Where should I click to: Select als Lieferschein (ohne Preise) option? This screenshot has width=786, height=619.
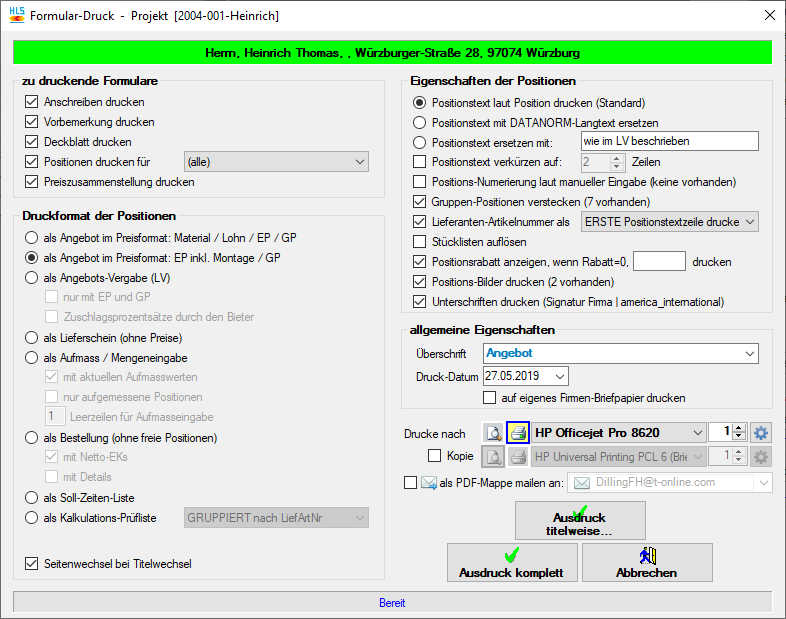(32, 338)
